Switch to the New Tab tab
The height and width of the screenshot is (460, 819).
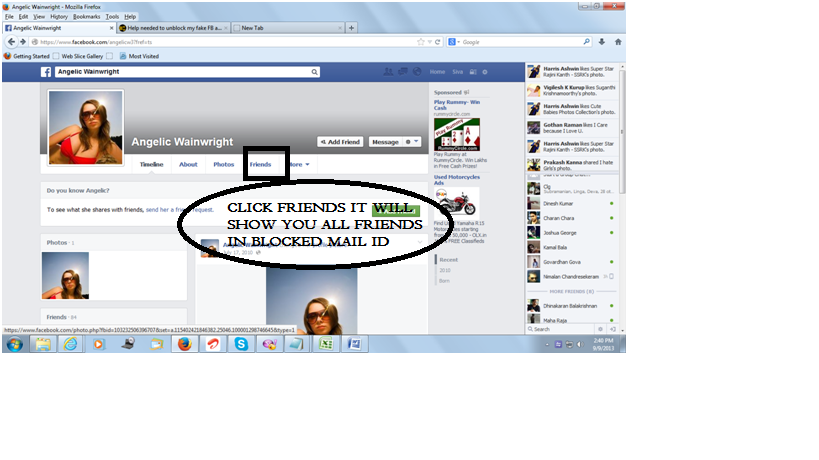[287, 28]
